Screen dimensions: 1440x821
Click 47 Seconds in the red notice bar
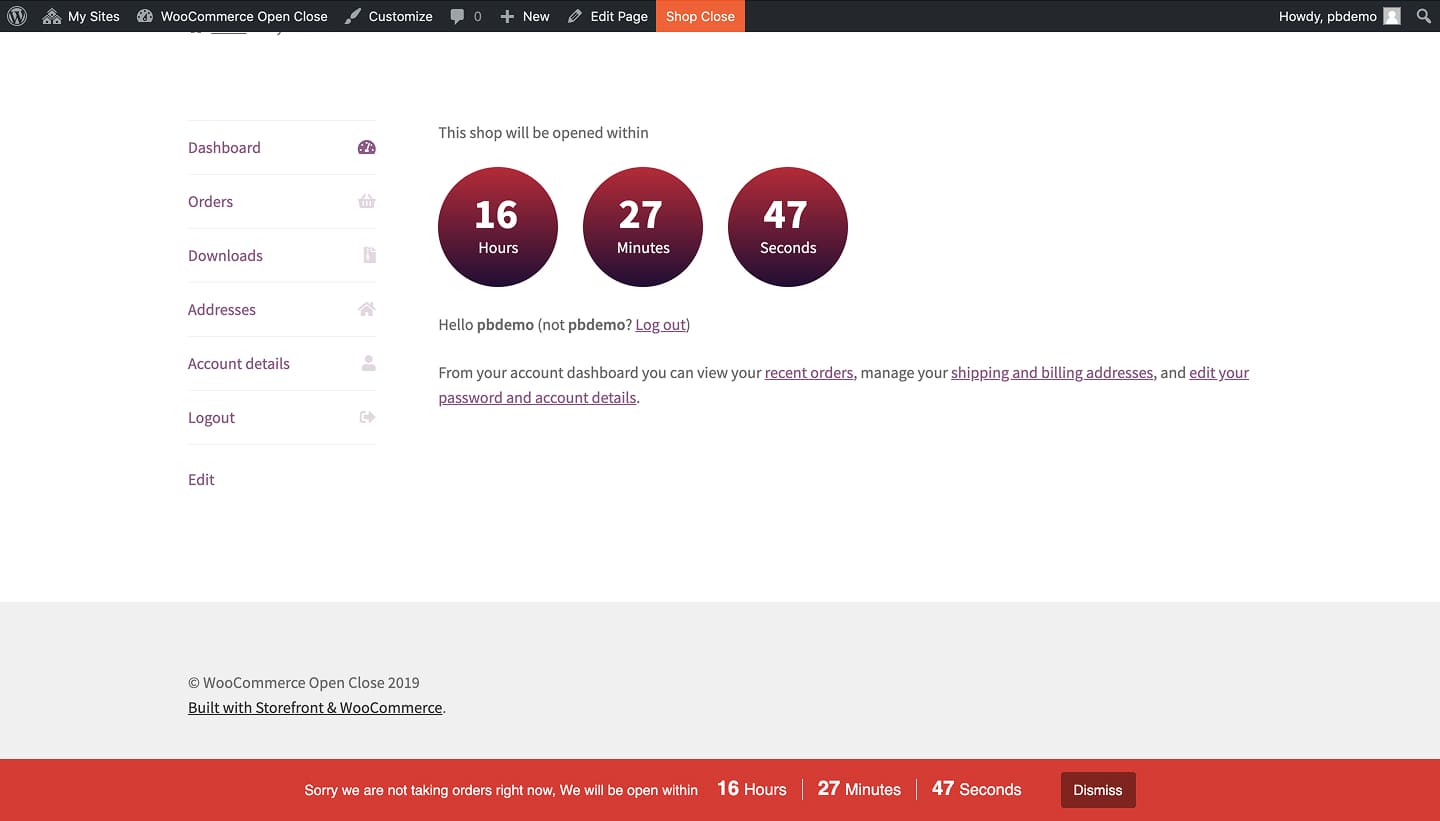[x=976, y=789]
